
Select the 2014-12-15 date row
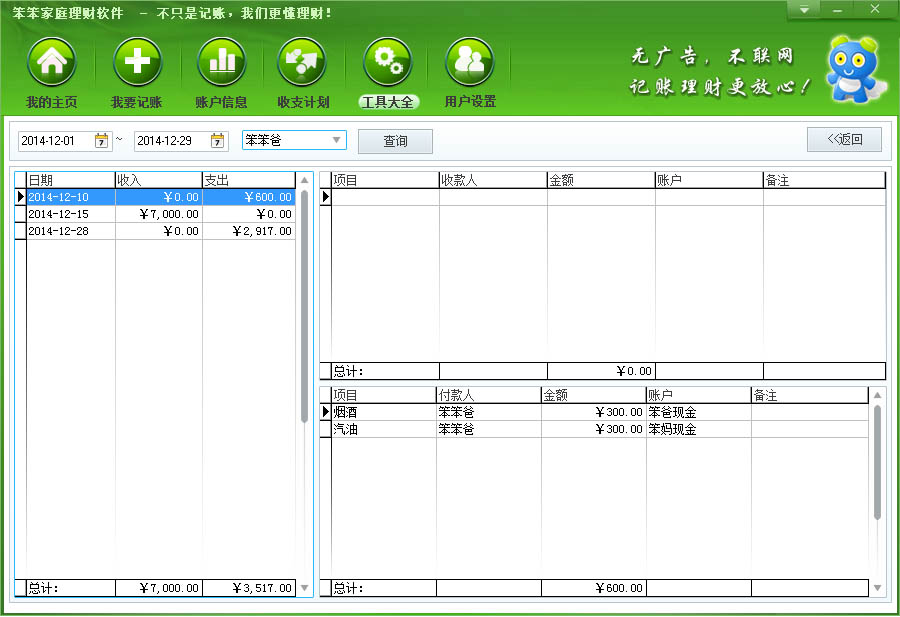pyautogui.click(x=70, y=214)
